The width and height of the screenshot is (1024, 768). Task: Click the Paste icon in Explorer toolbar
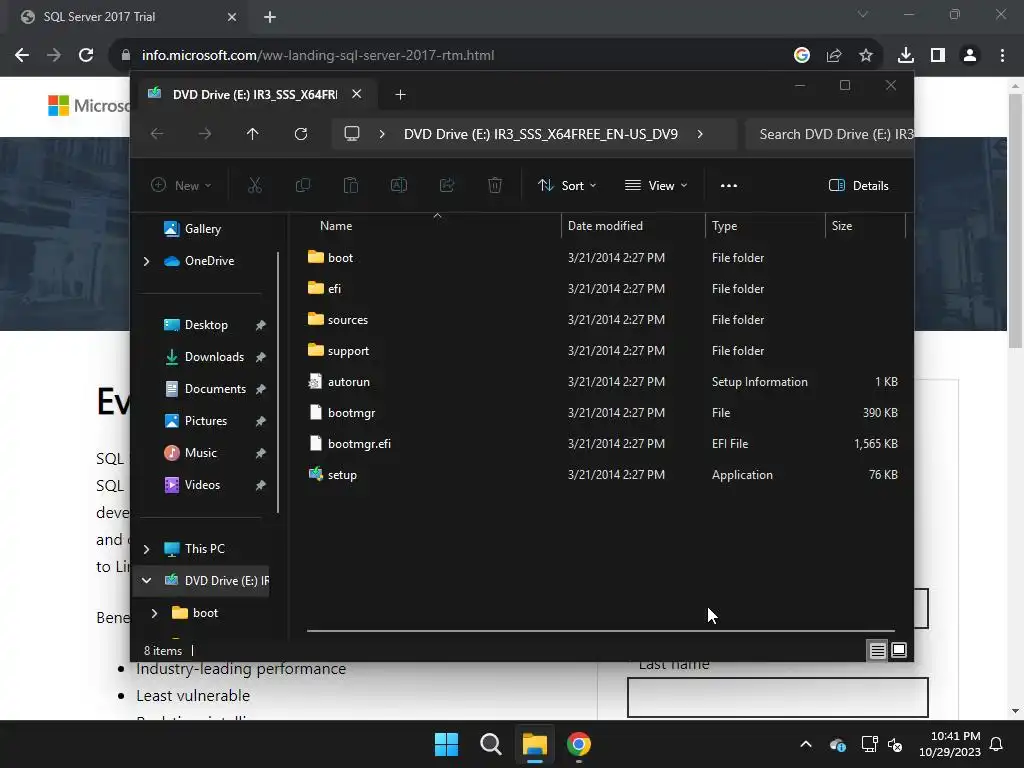click(x=351, y=185)
